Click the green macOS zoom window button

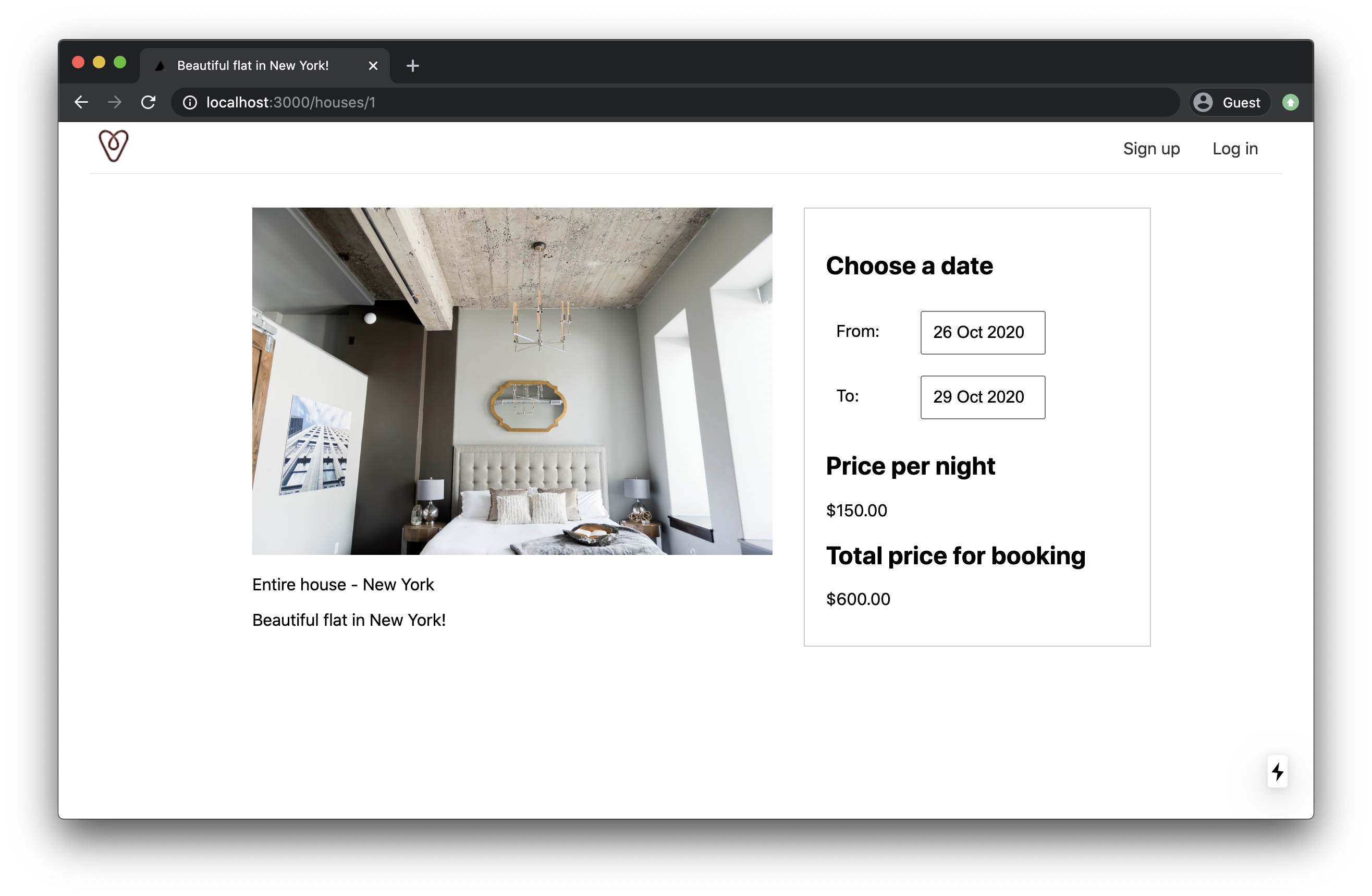tap(120, 62)
